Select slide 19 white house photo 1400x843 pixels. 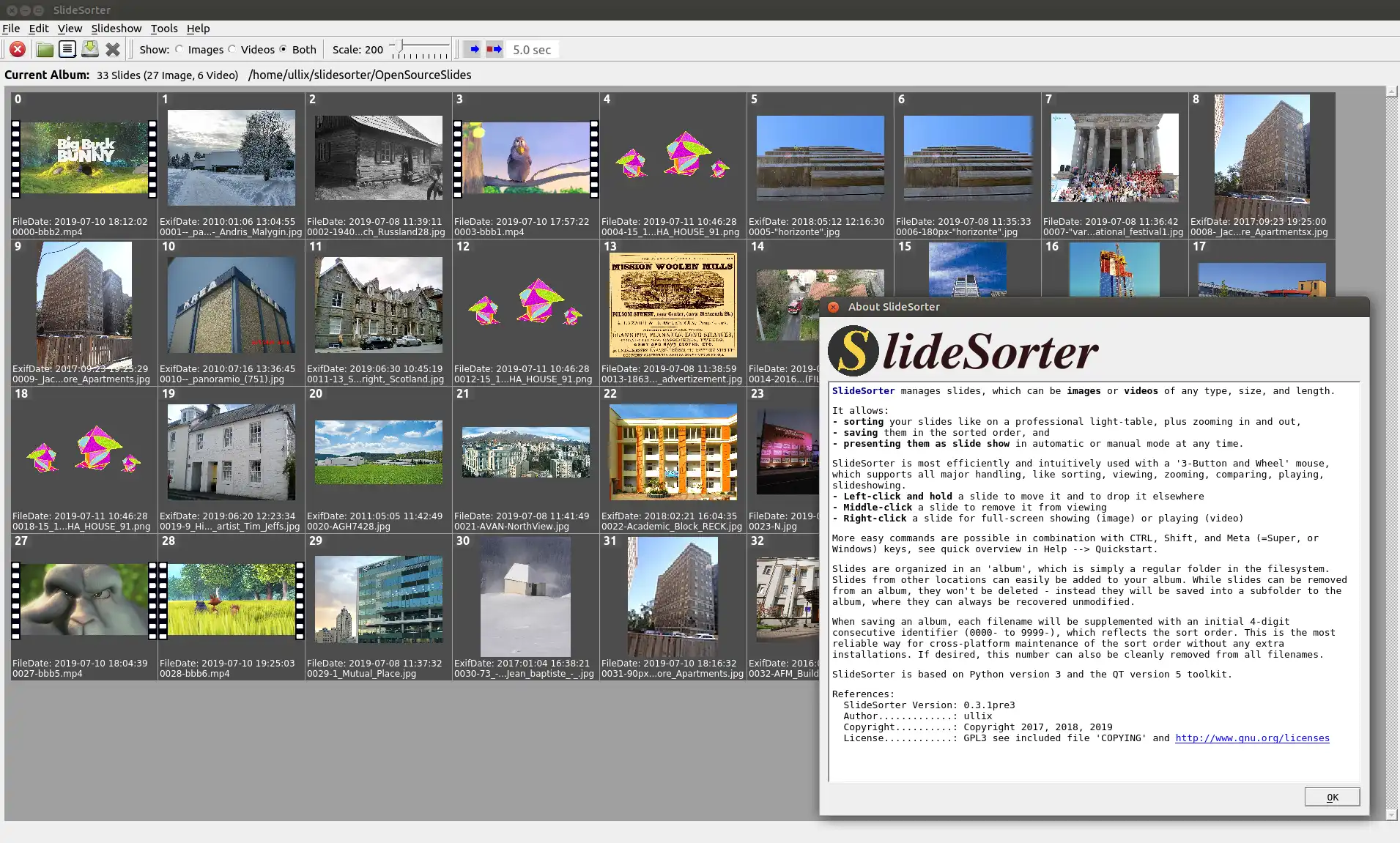click(x=232, y=453)
